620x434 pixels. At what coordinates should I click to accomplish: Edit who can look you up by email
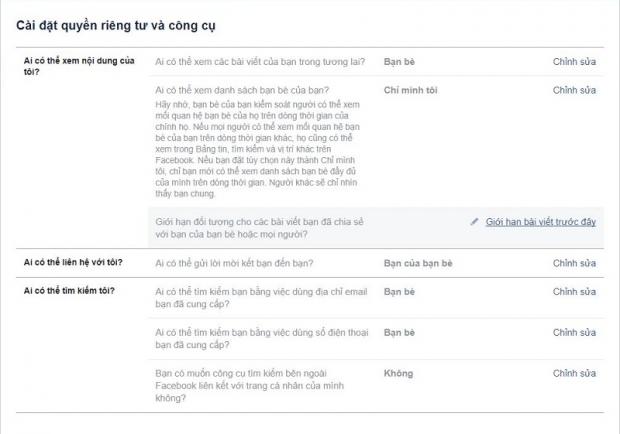tap(574, 291)
